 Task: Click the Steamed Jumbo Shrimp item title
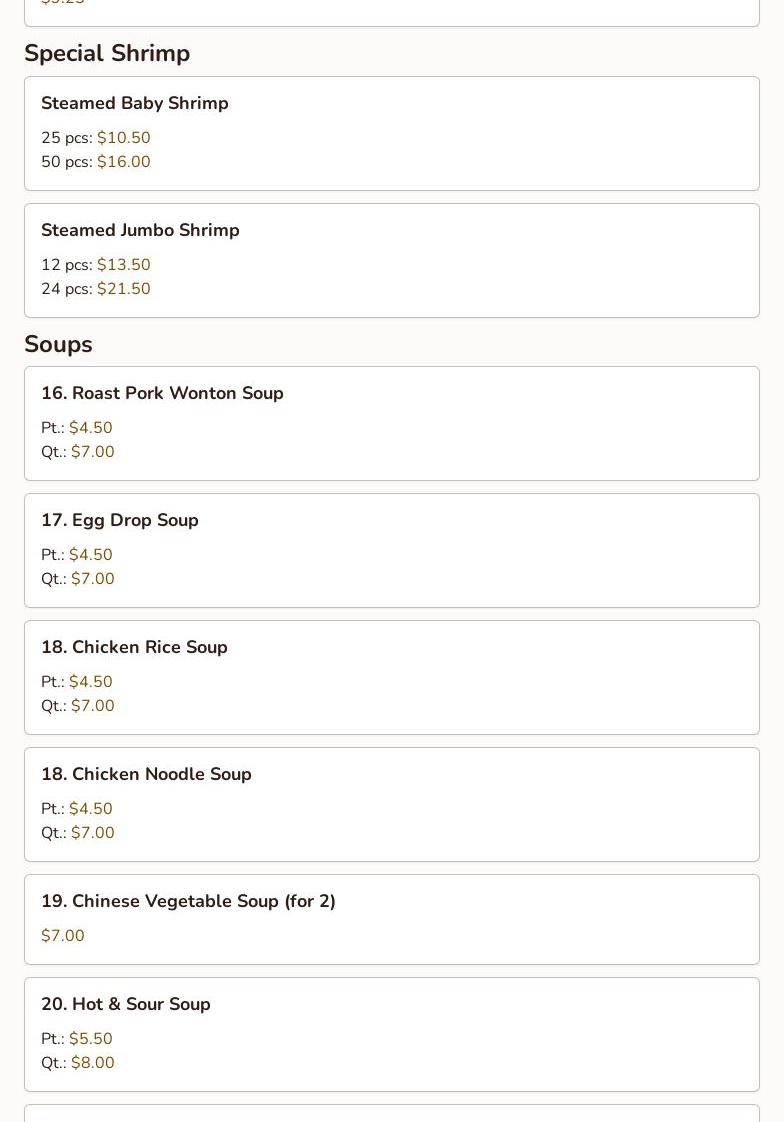(140, 230)
